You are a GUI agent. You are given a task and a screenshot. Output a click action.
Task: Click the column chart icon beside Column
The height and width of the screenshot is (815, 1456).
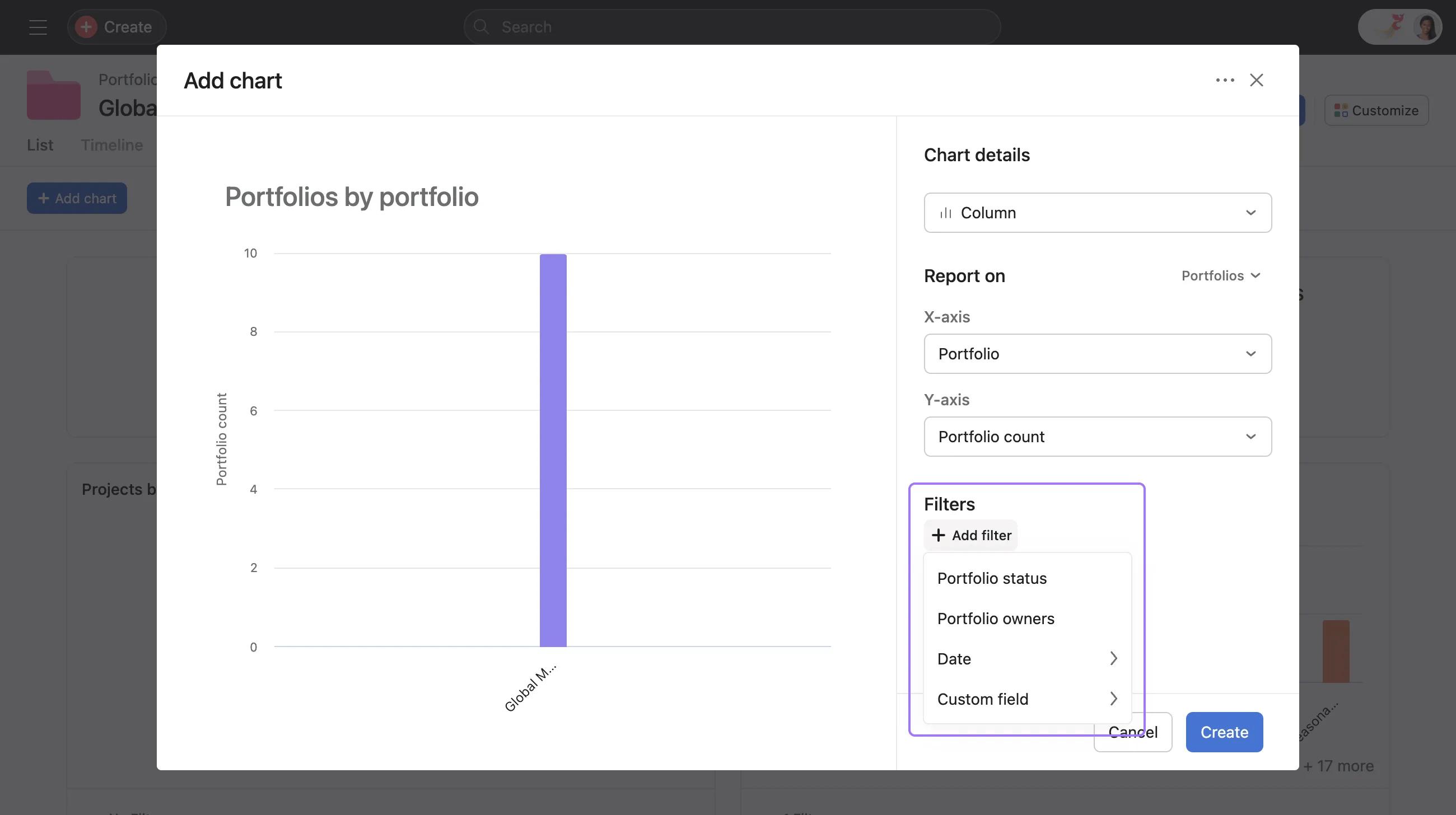tap(946, 213)
